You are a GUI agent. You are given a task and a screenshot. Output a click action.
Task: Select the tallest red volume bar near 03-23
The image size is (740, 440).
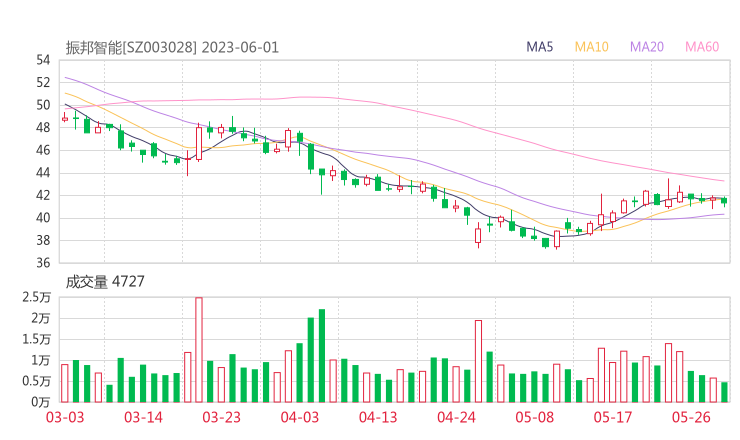click(199, 350)
